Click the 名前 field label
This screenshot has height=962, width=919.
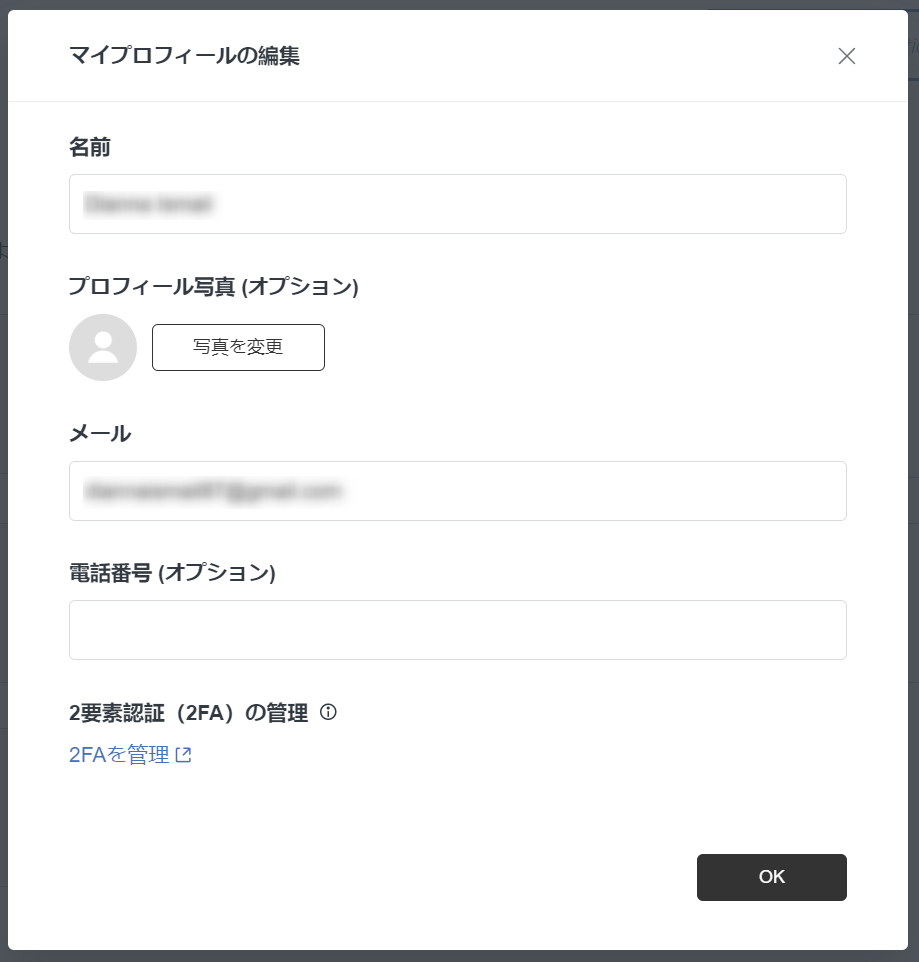(90, 147)
